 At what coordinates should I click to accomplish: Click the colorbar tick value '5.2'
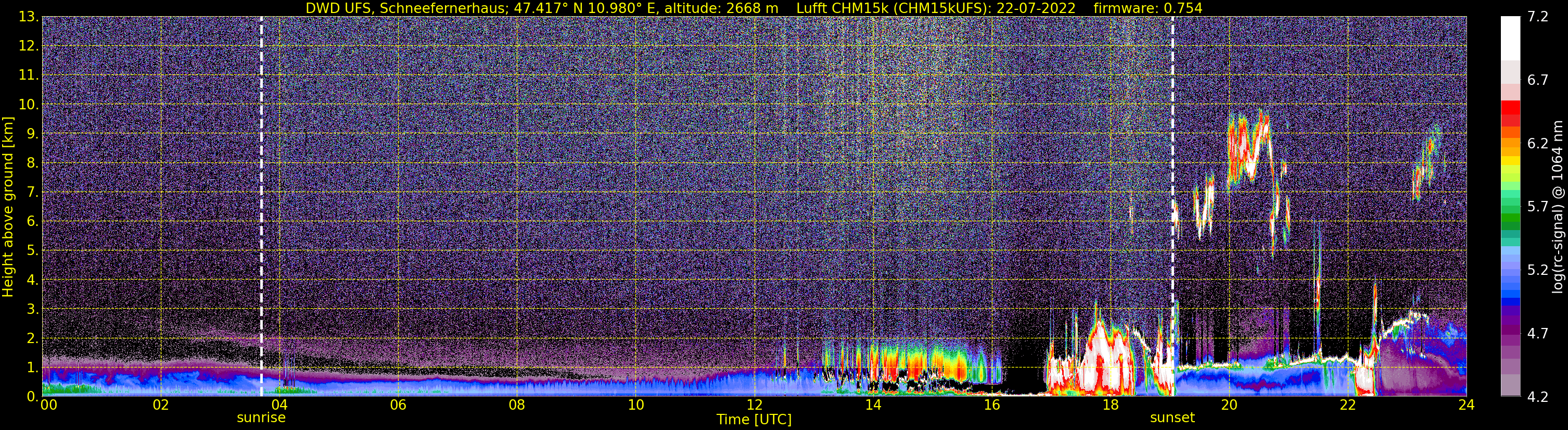coord(1538,270)
